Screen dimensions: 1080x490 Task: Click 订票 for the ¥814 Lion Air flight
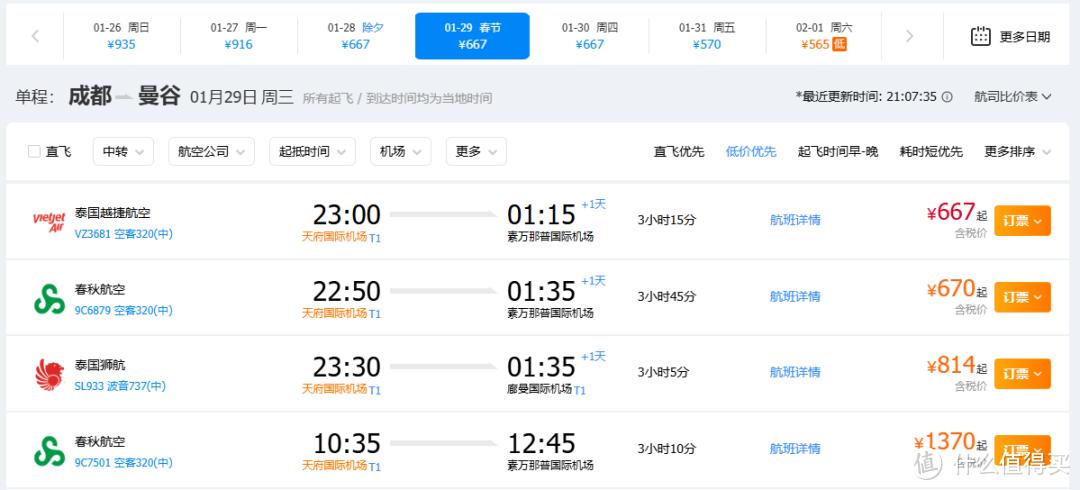(x=1022, y=373)
